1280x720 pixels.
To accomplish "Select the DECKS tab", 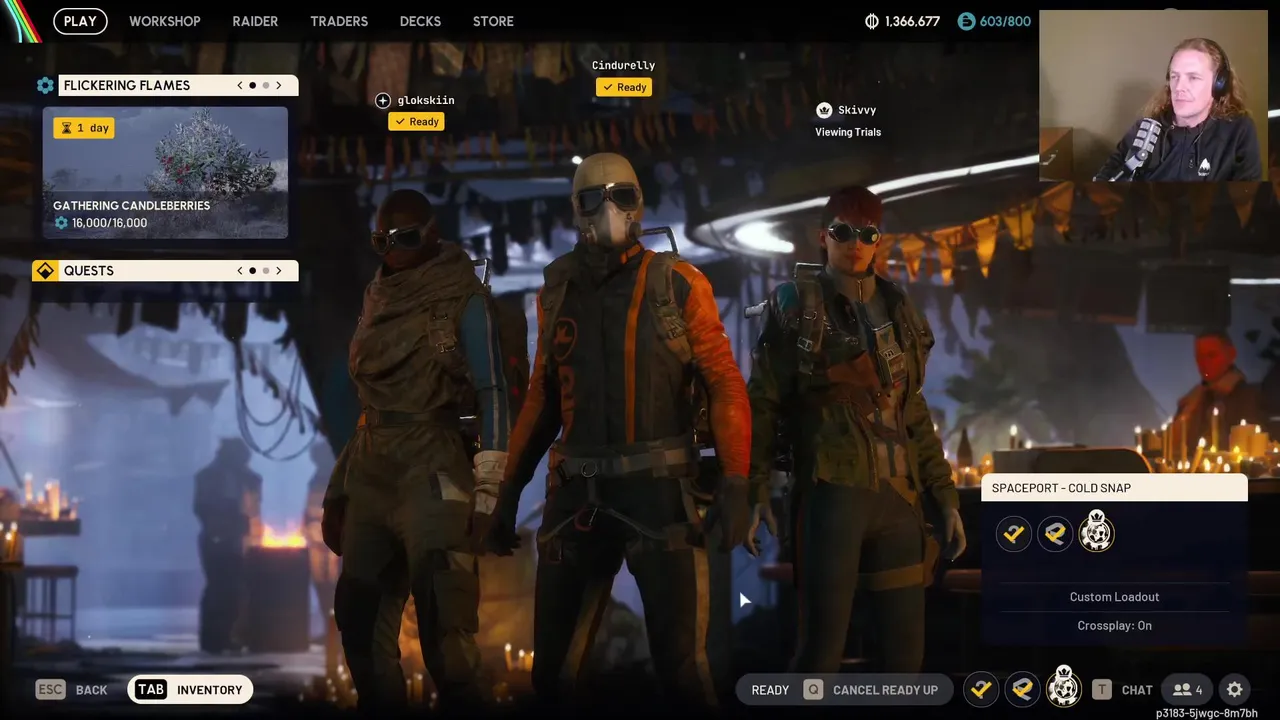I will point(421,21).
